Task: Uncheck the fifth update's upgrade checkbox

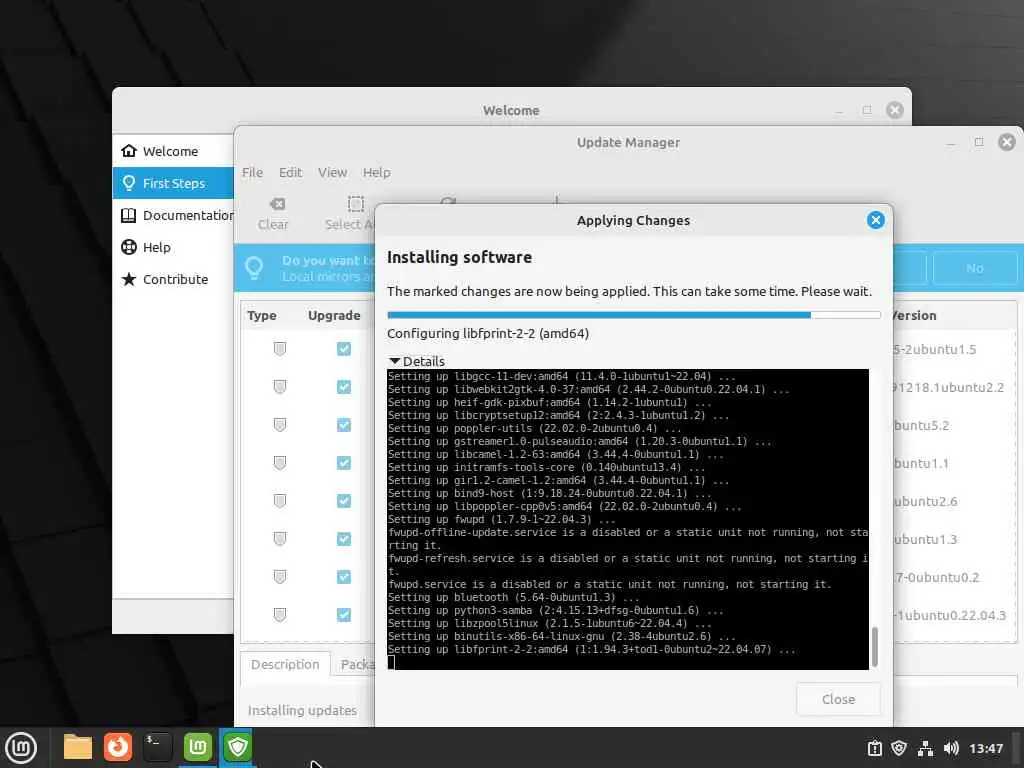Action: pyautogui.click(x=344, y=500)
